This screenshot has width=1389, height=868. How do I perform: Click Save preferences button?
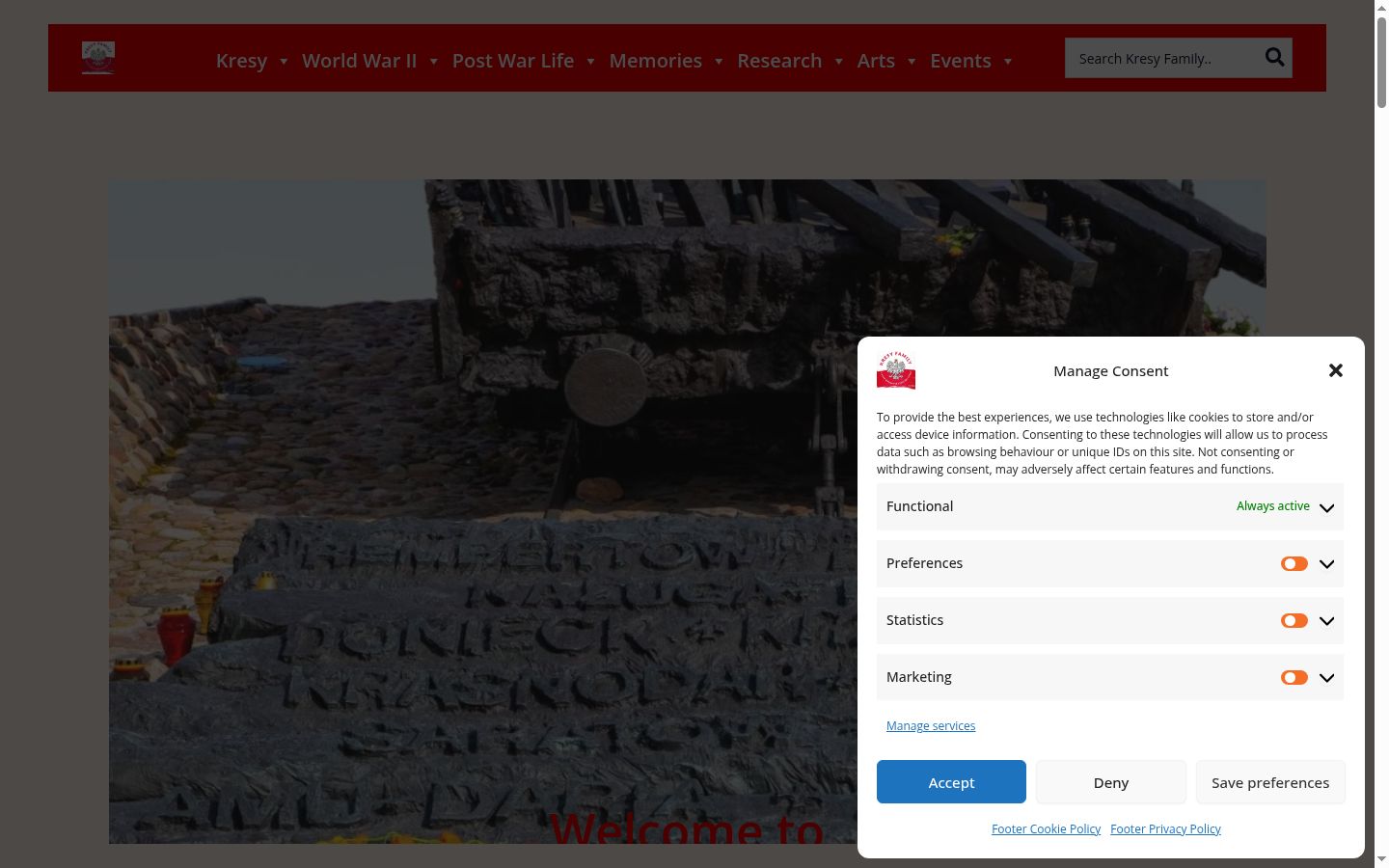1270,781
